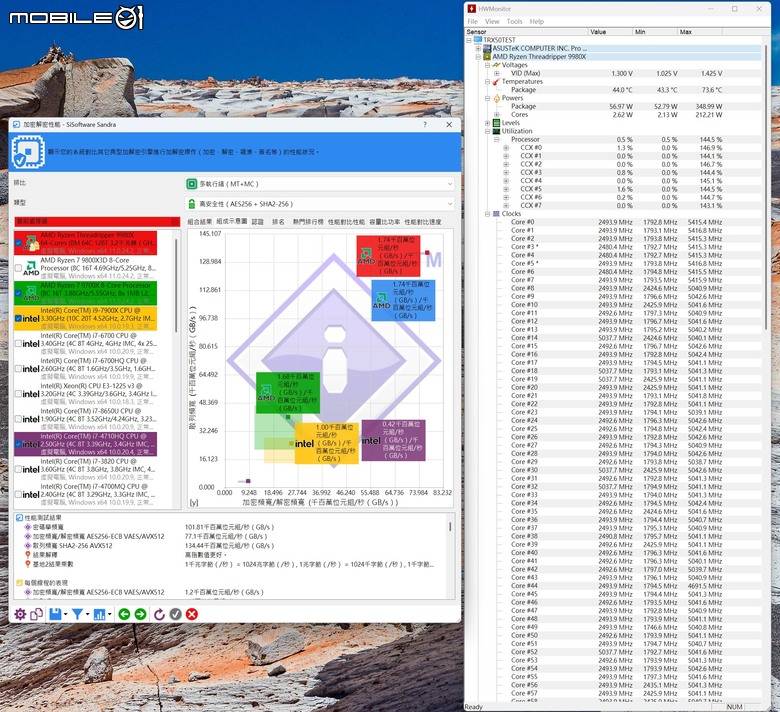Screen dimensions: 780x712
Task: Open the View menu in HWMonitor
Action: click(492, 21)
